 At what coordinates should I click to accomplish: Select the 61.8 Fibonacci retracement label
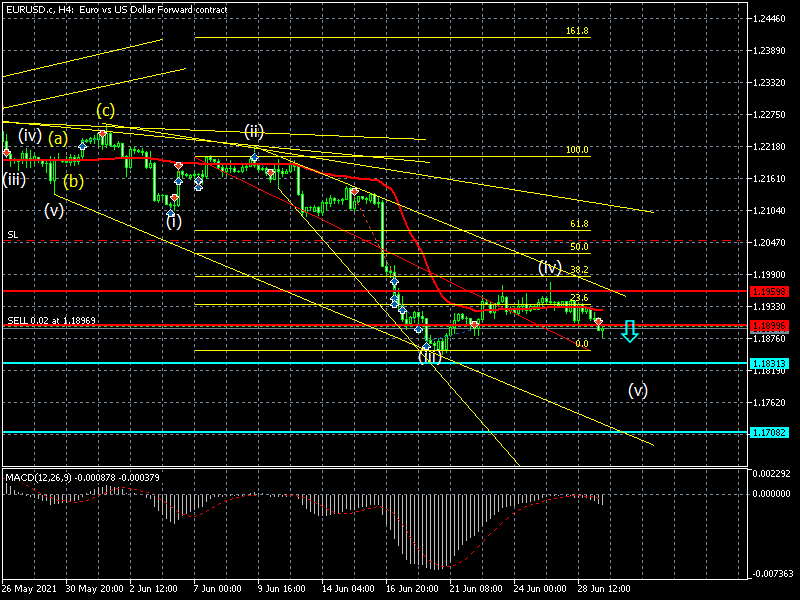(x=580, y=224)
